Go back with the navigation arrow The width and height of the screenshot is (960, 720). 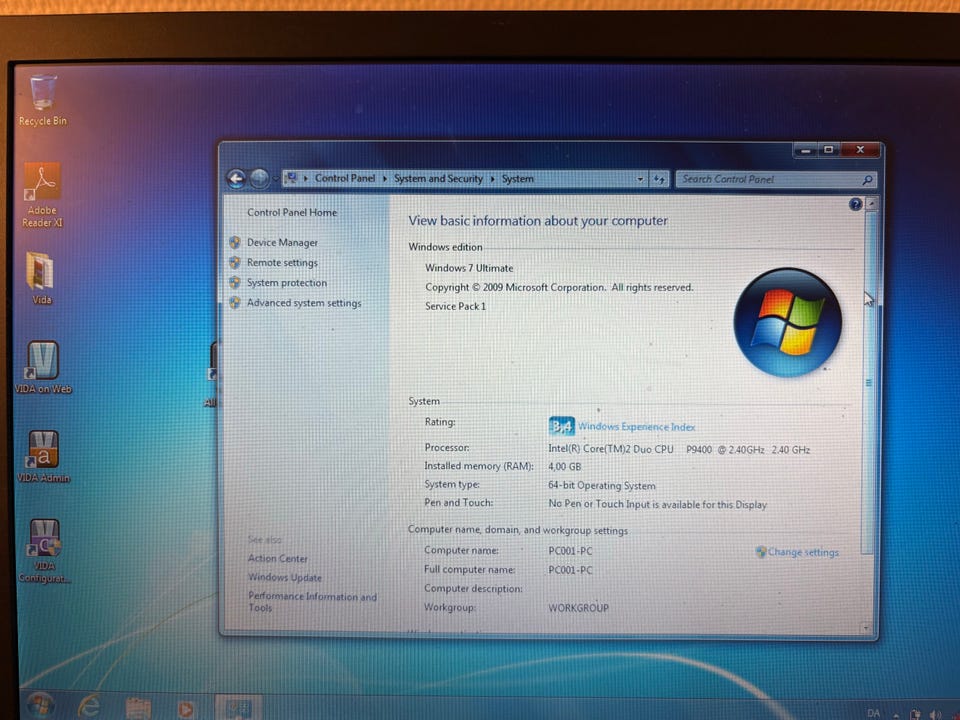coord(236,179)
